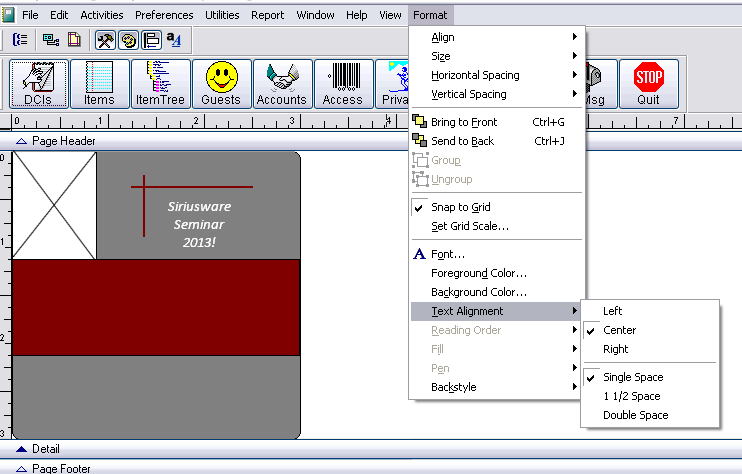Open the Edit menu

tap(59, 15)
